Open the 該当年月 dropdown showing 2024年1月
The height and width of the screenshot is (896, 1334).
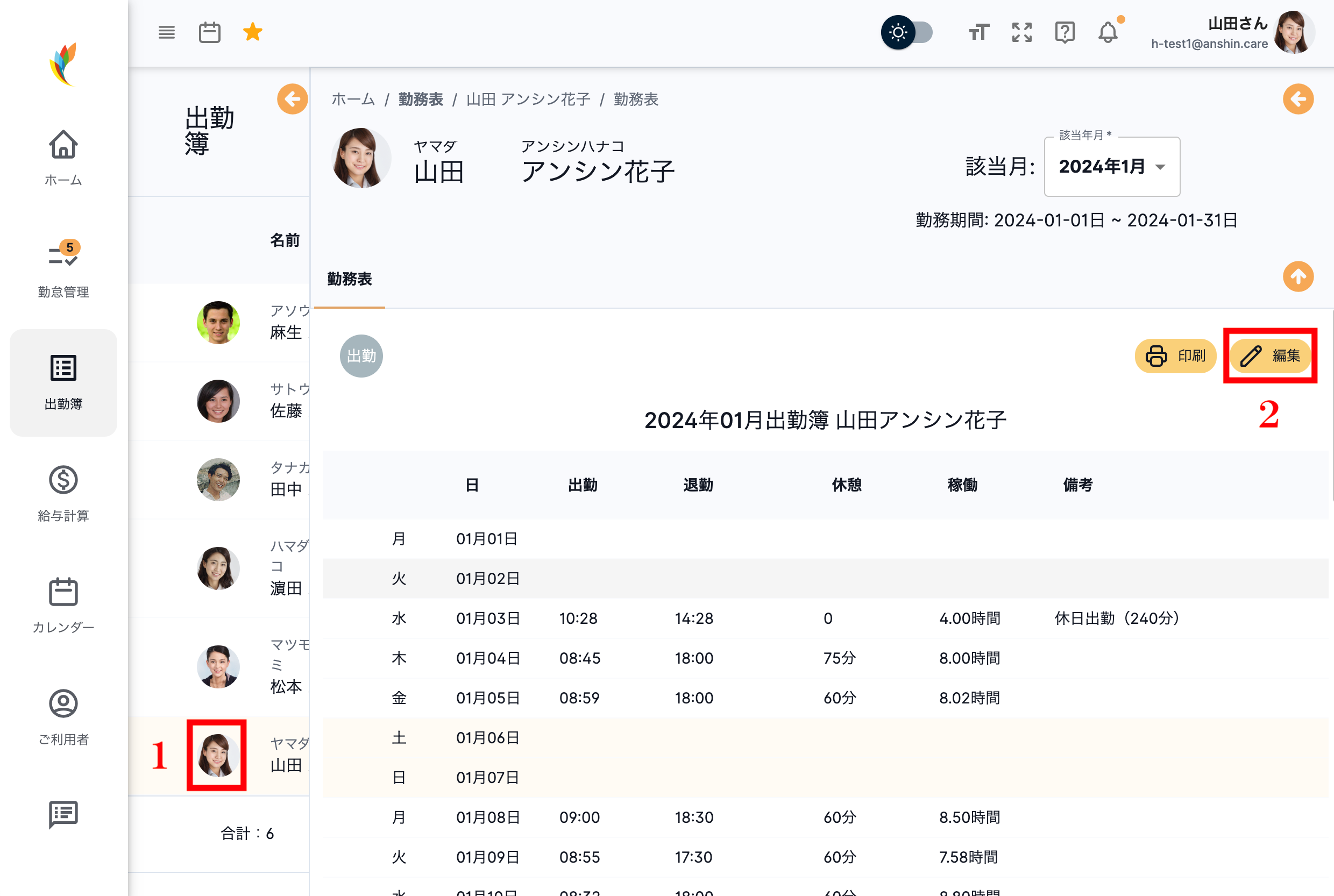coord(1111,167)
